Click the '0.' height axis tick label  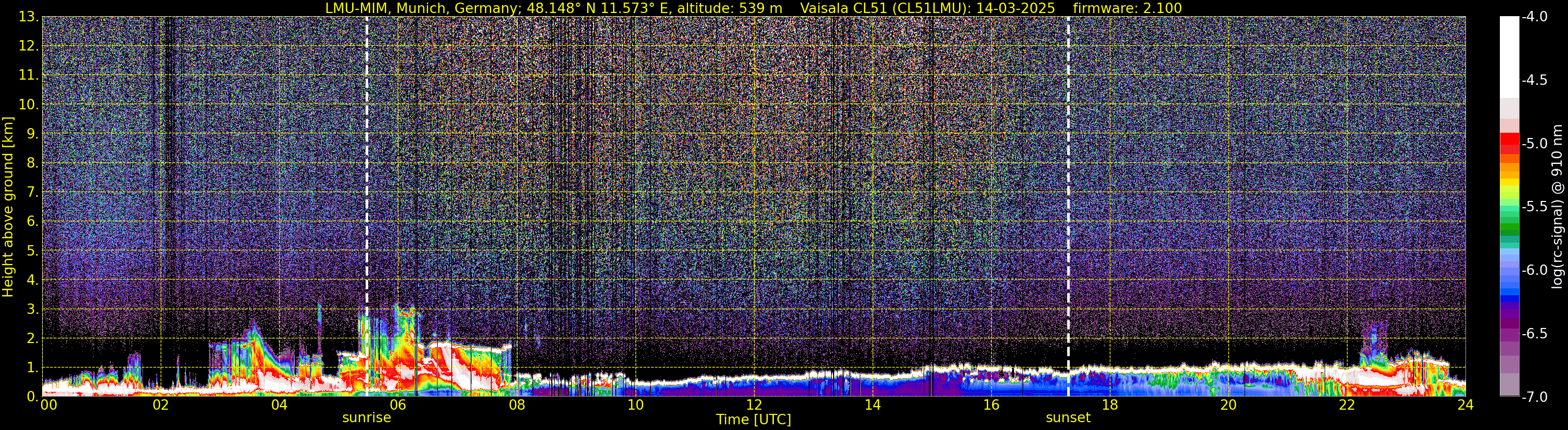tap(33, 397)
